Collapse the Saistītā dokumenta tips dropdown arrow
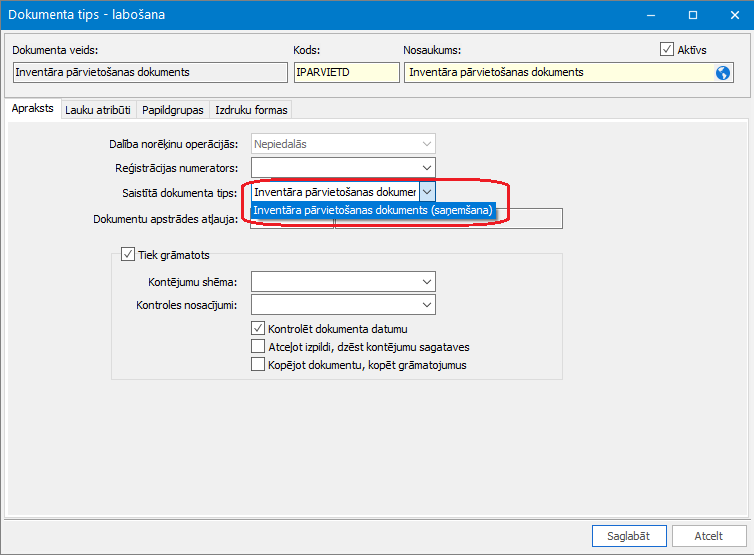The width and height of the screenshot is (754, 555). [427, 191]
